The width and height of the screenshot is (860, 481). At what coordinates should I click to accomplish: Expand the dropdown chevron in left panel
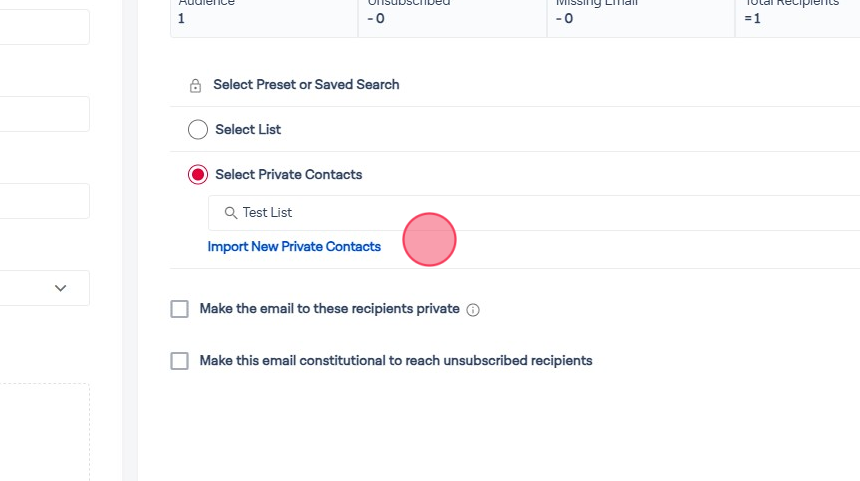pyautogui.click(x=60, y=288)
